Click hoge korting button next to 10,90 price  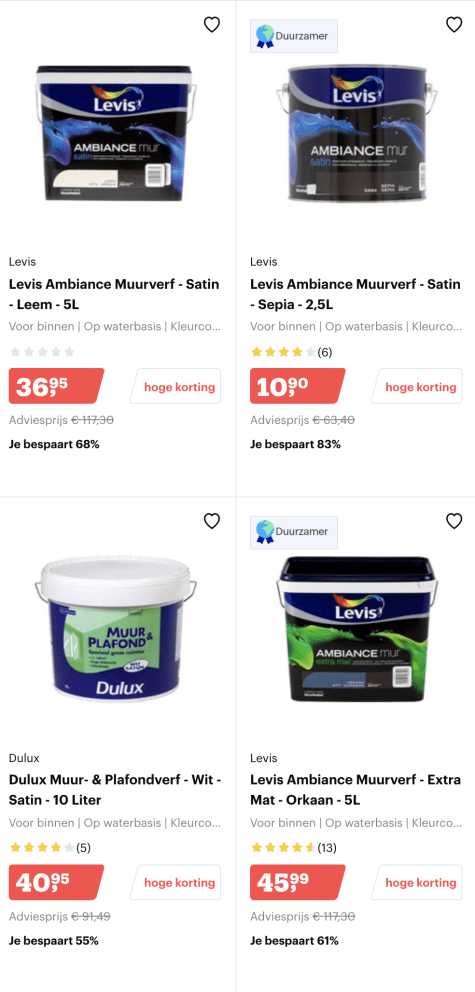417,386
